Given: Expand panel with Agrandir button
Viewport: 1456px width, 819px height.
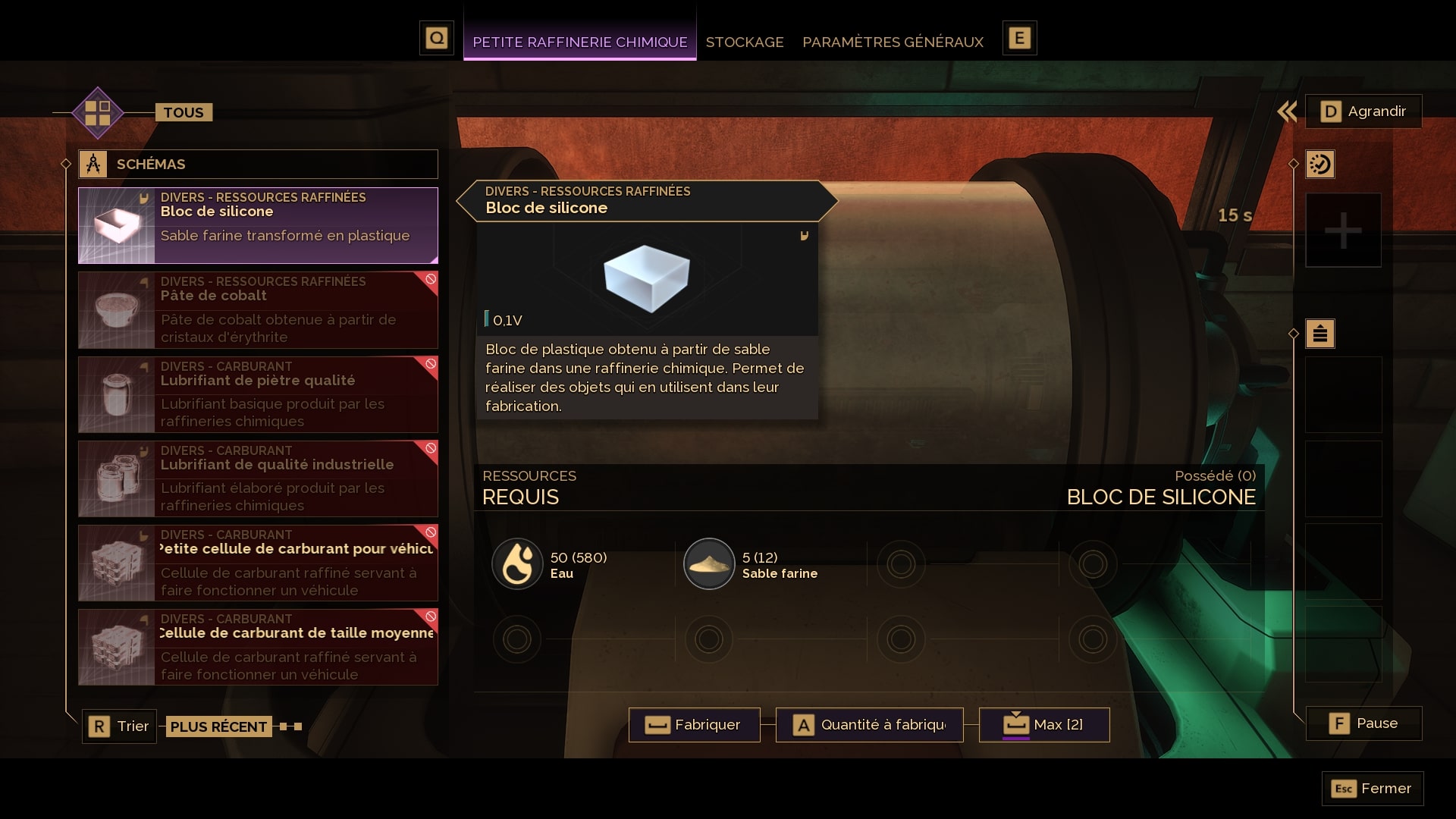Looking at the screenshot, I should coord(1363,111).
